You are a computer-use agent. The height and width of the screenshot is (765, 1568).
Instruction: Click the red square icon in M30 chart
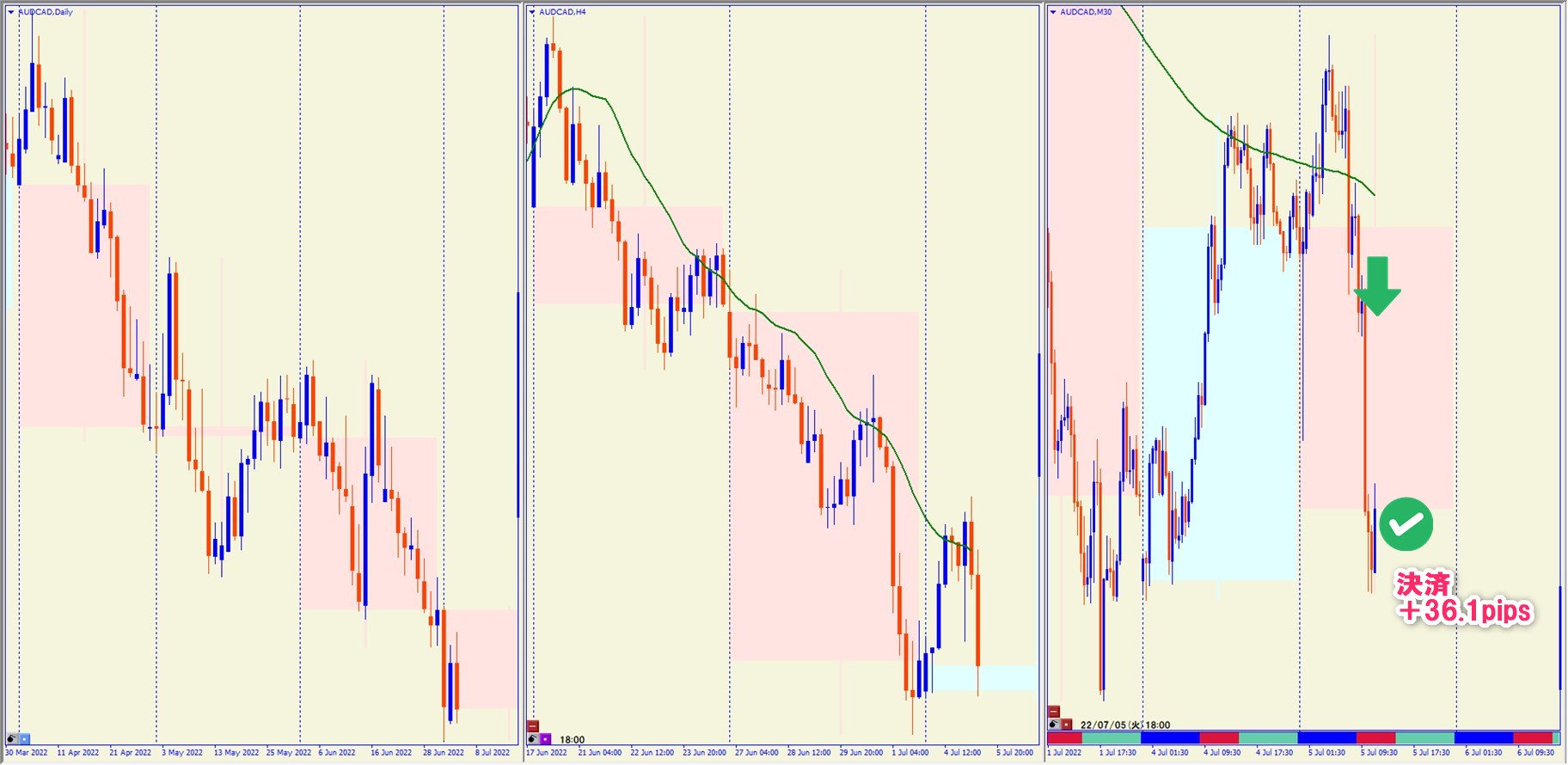click(1067, 725)
